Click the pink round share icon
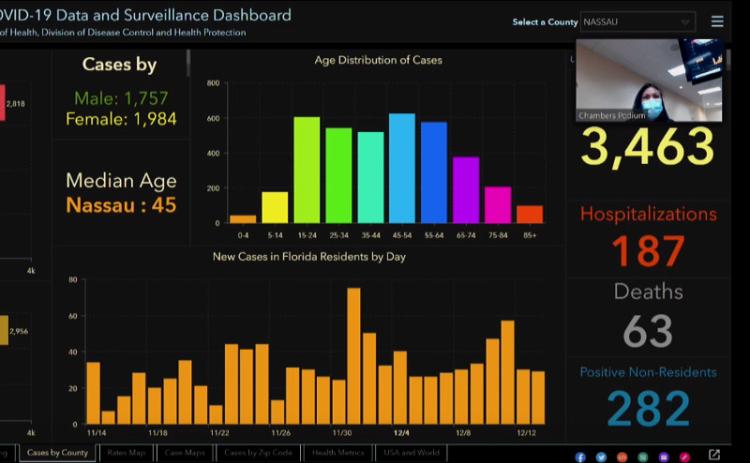 [684, 457]
